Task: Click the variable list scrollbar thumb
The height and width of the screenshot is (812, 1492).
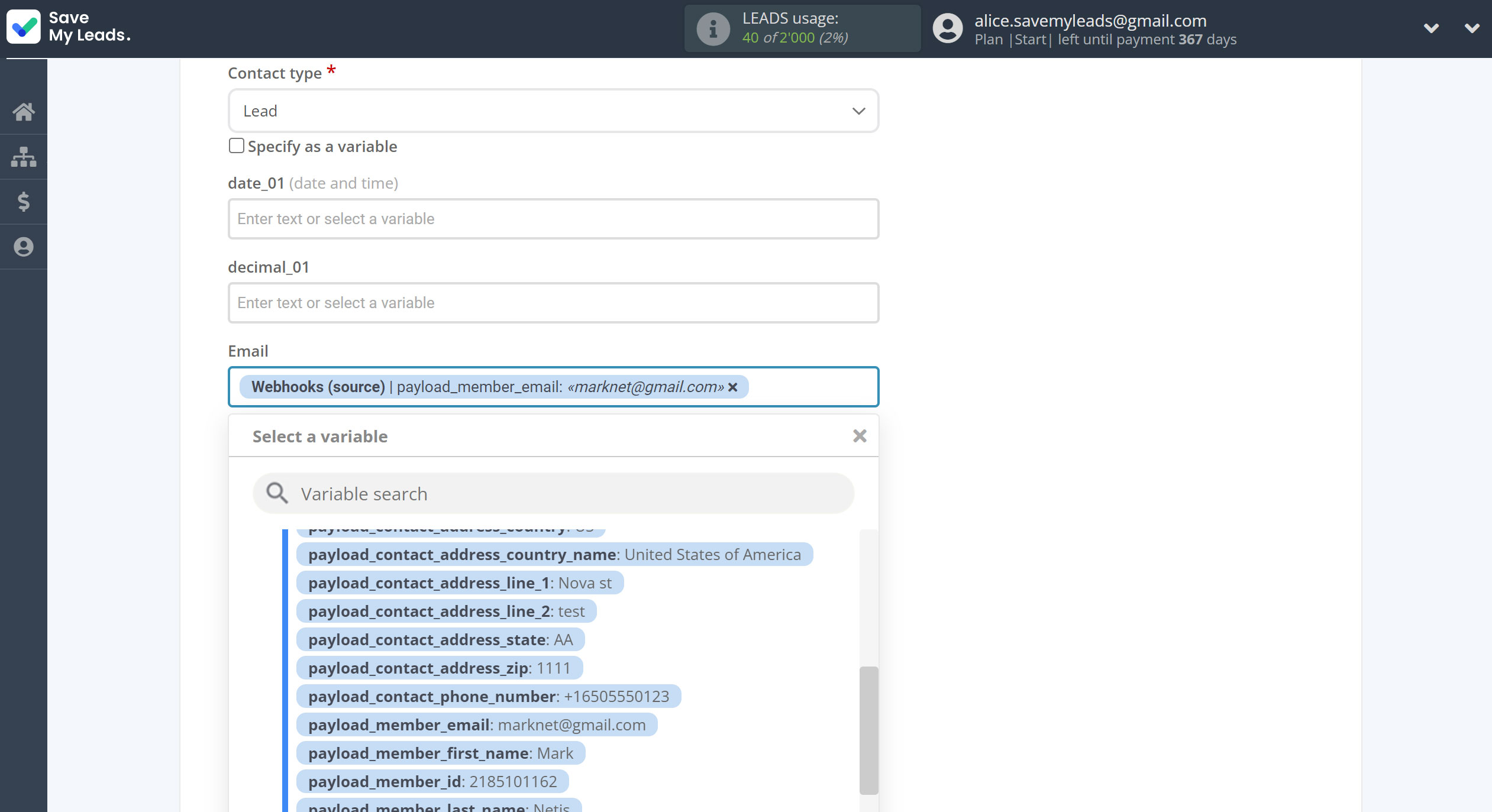Action: pyautogui.click(x=868, y=730)
